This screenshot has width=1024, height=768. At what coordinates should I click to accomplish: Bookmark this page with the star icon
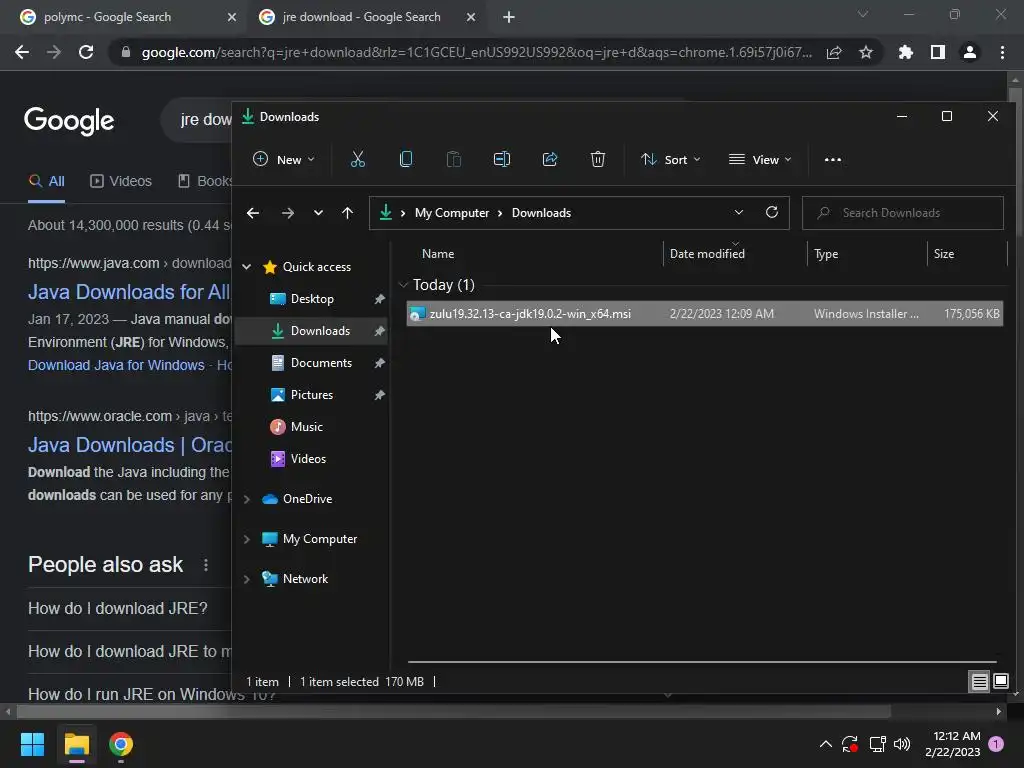[x=866, y=52]
